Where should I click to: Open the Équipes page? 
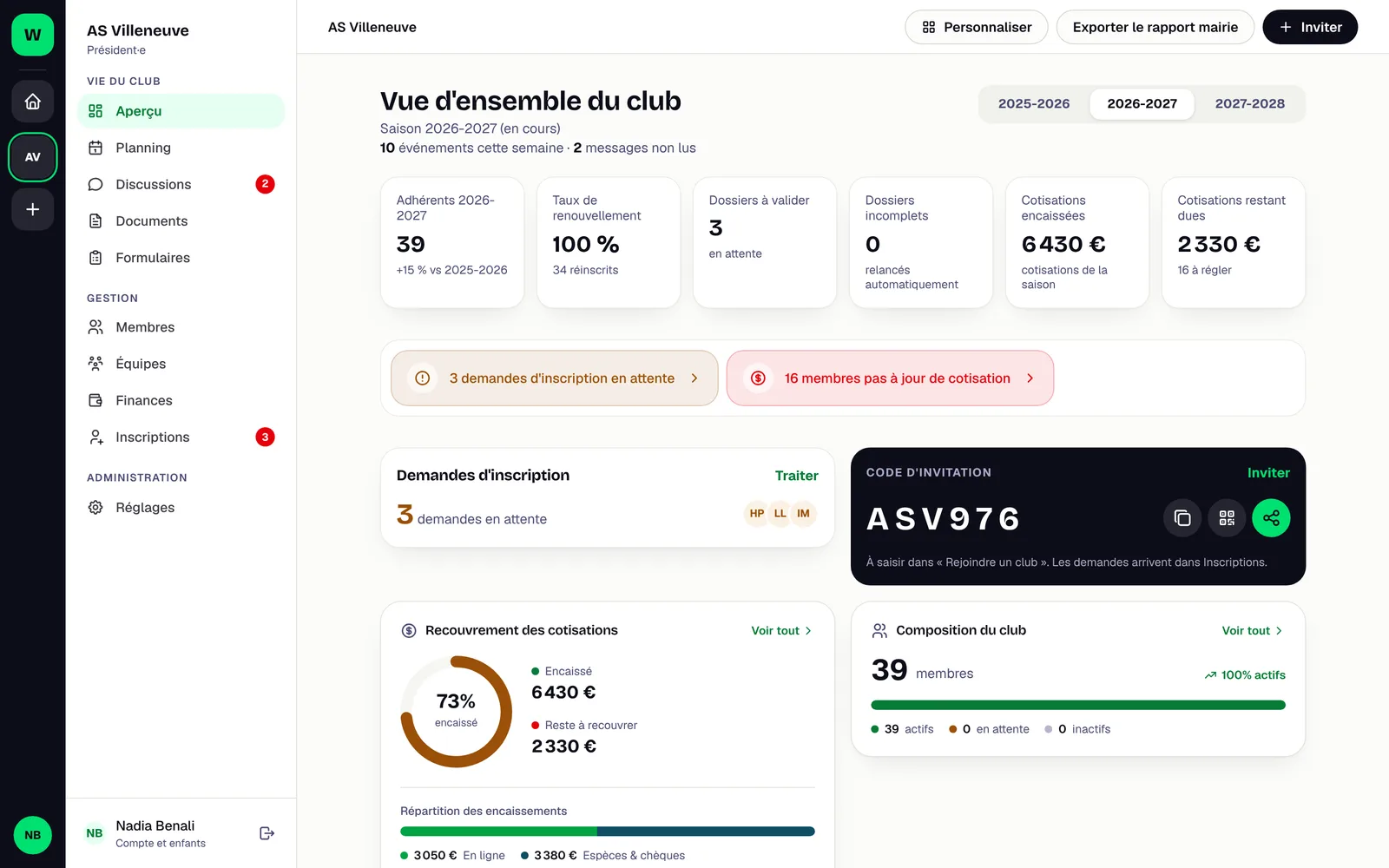(x=181, y=364)
